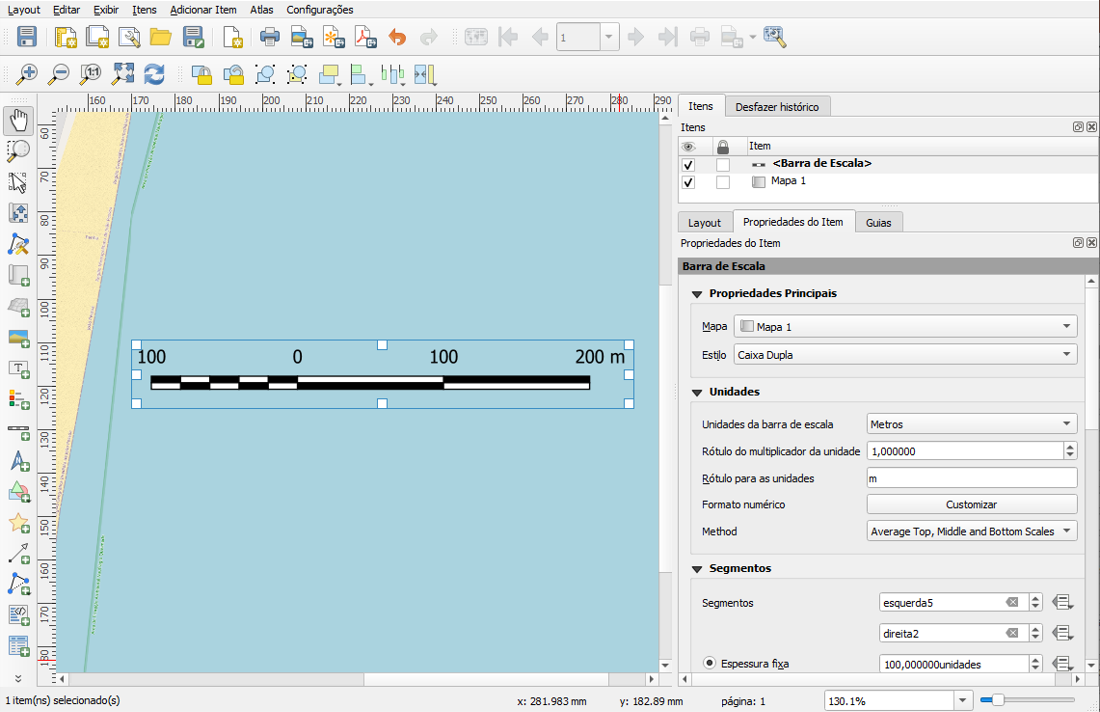Open the Estilo Caixa Dupla dropdown
1100x712 pixels.
point(905,355)
